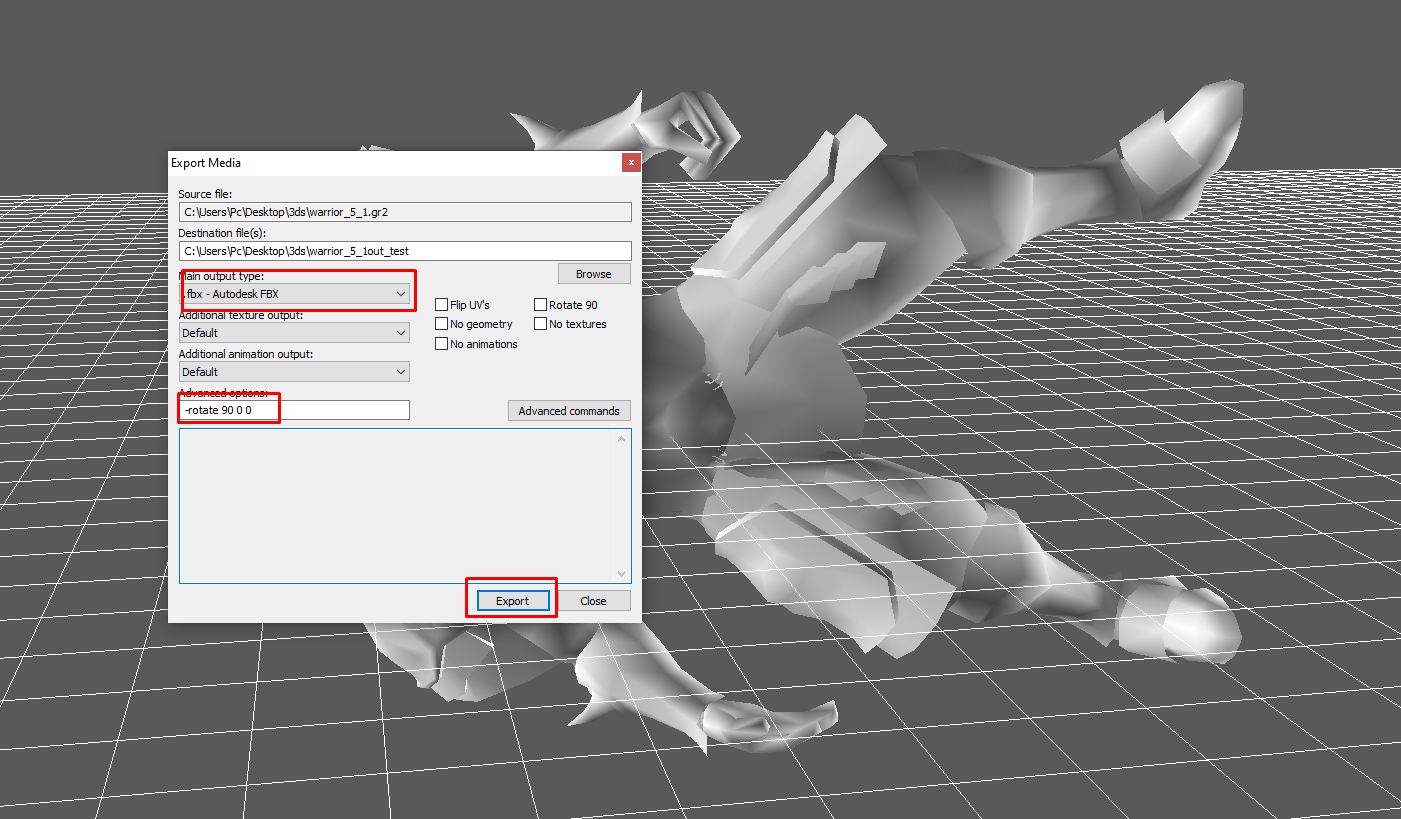Open the Advanced commands button
This screenshot has width=1401, height=819.
click(x=569, y=411)
